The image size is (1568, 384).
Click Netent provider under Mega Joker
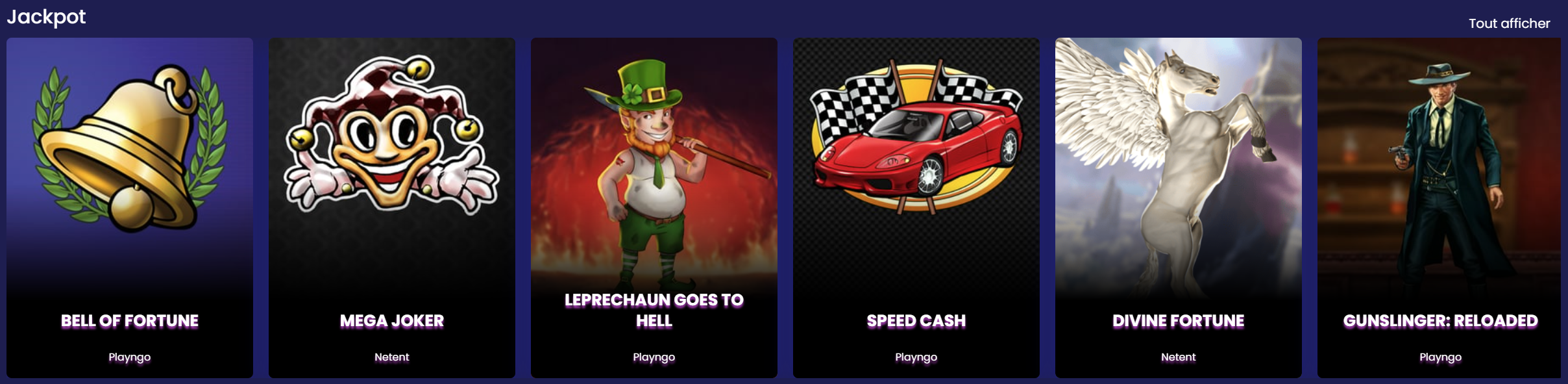coord(392,357)
